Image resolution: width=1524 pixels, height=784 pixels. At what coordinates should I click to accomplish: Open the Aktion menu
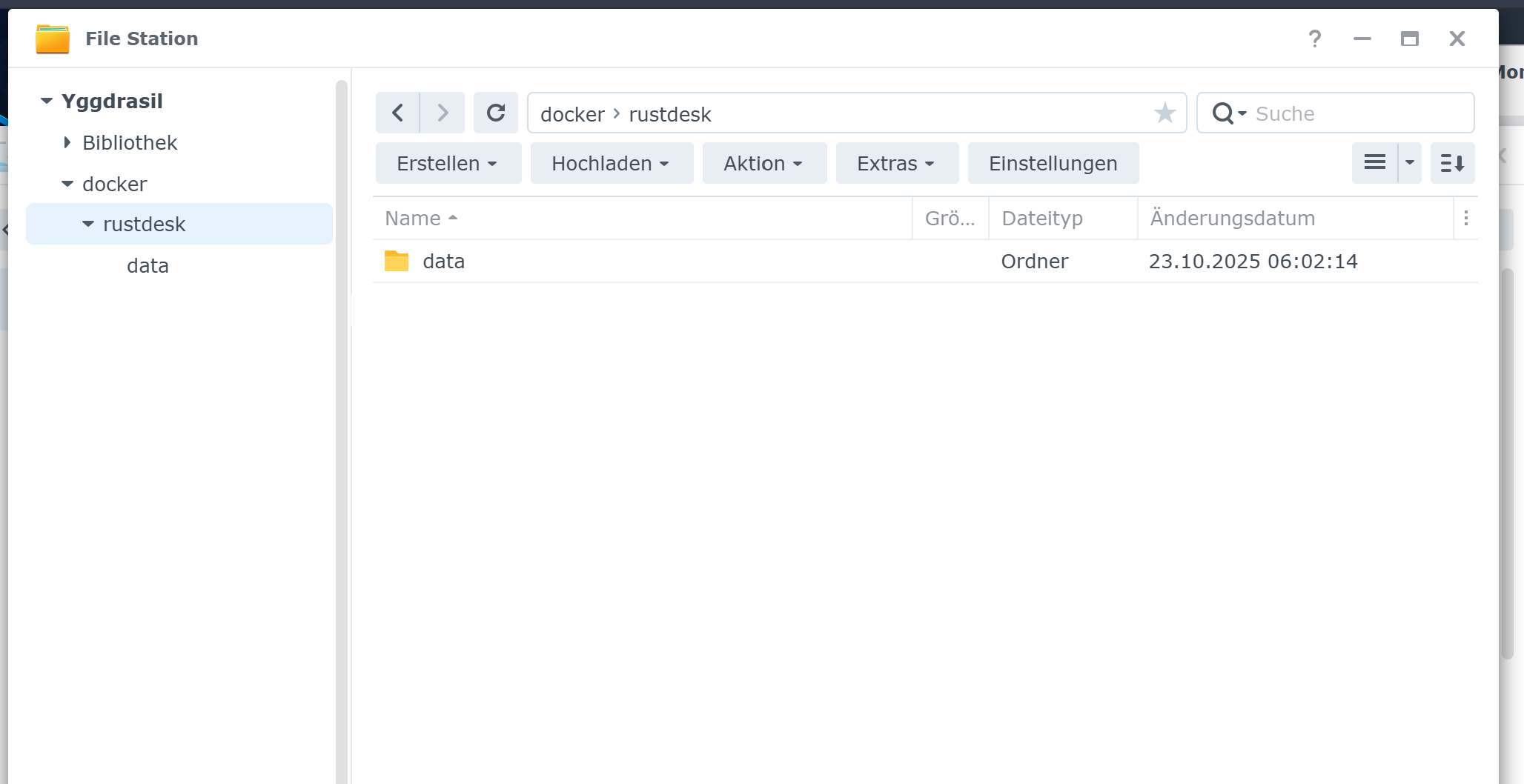point(763,163)
